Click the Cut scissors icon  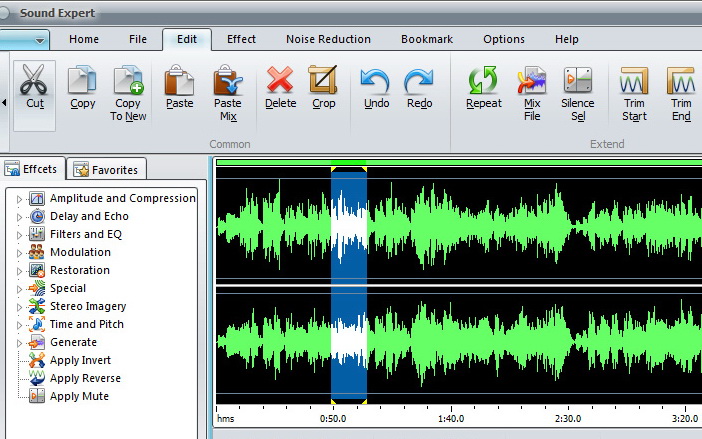(x=35, y=80)
